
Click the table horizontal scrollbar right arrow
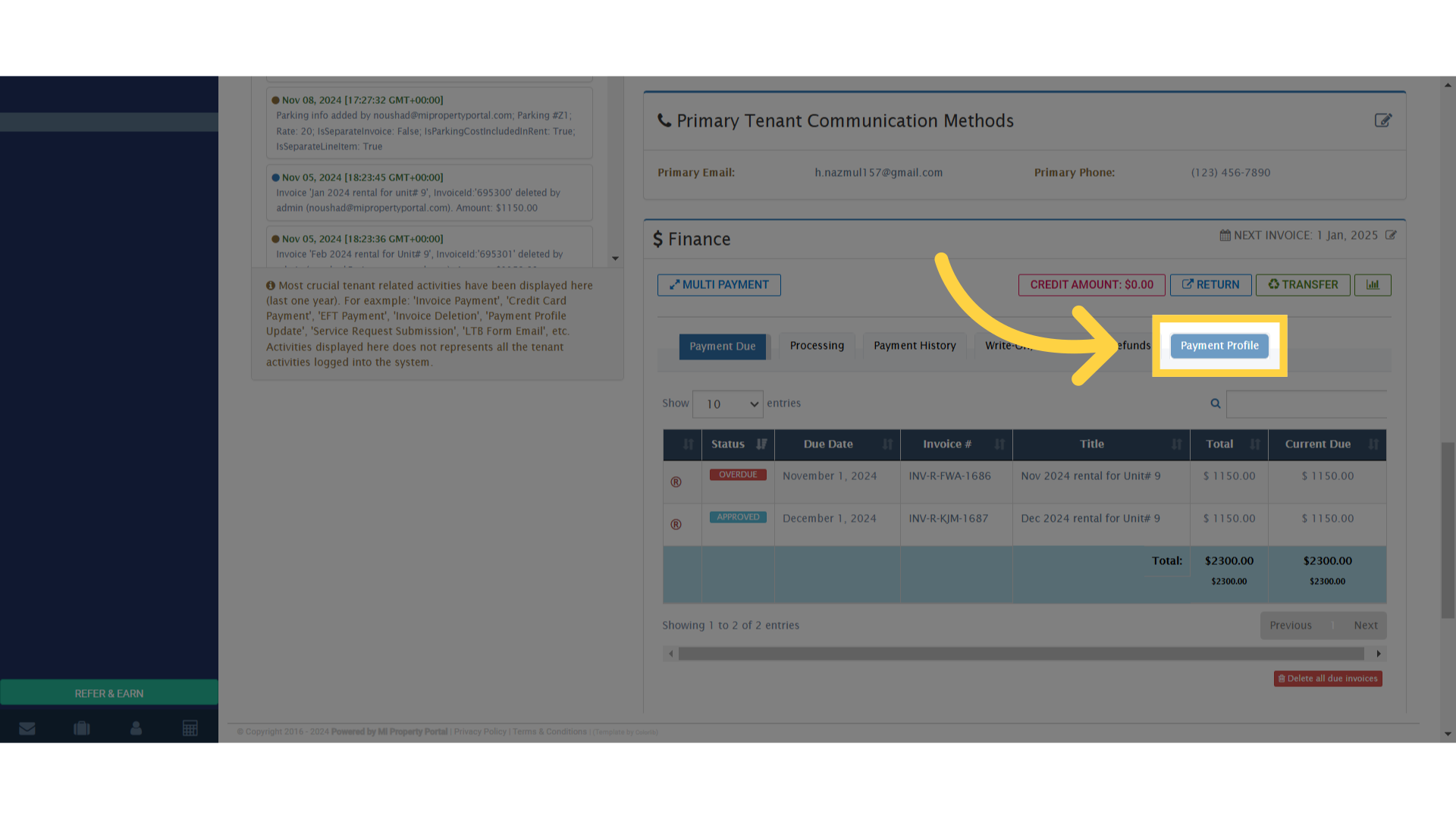tap(1379, 654)
